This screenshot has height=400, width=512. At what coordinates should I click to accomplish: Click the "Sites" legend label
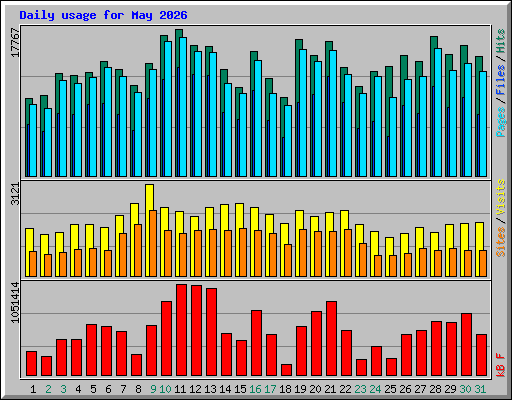[x=501, y=242]
